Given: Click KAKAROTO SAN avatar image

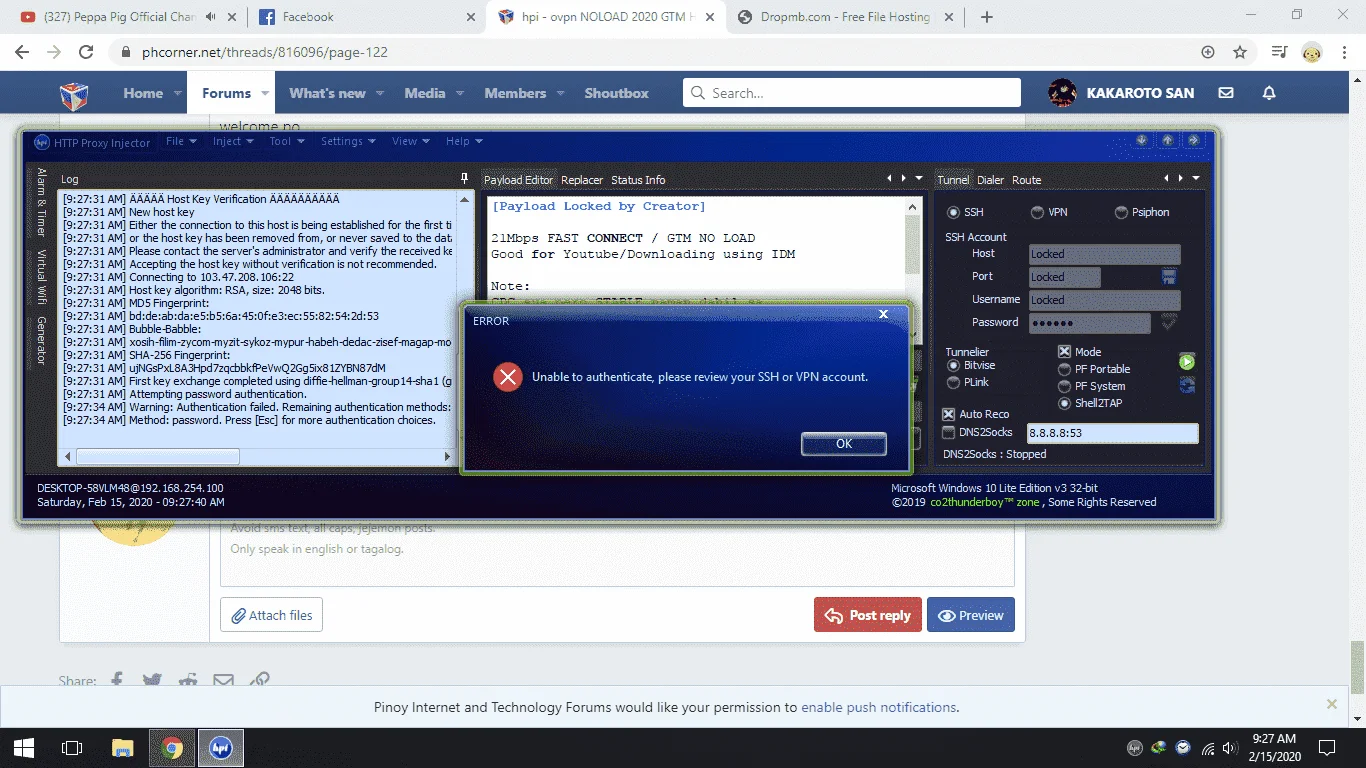Looking at the screenshot, I should tap(1062, 93).
